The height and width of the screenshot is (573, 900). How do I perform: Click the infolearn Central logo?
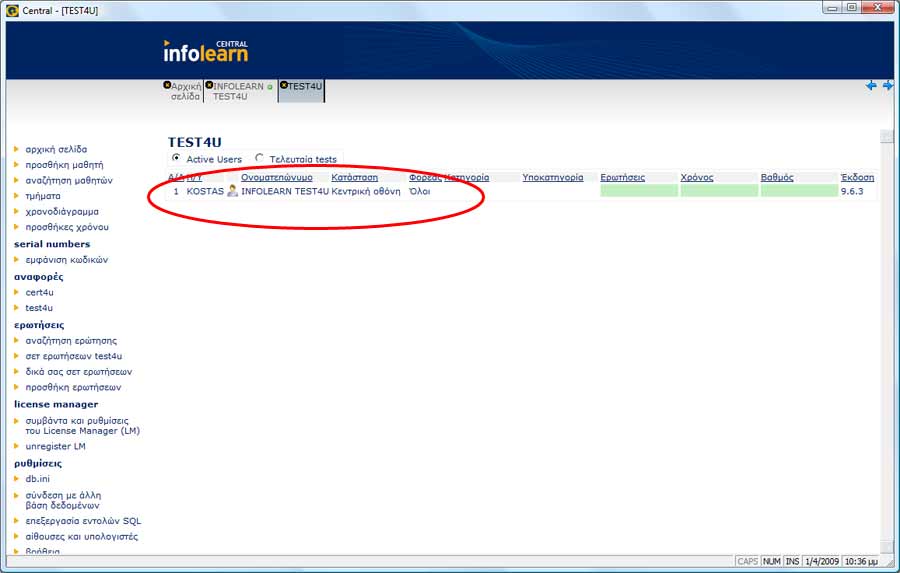205,51
